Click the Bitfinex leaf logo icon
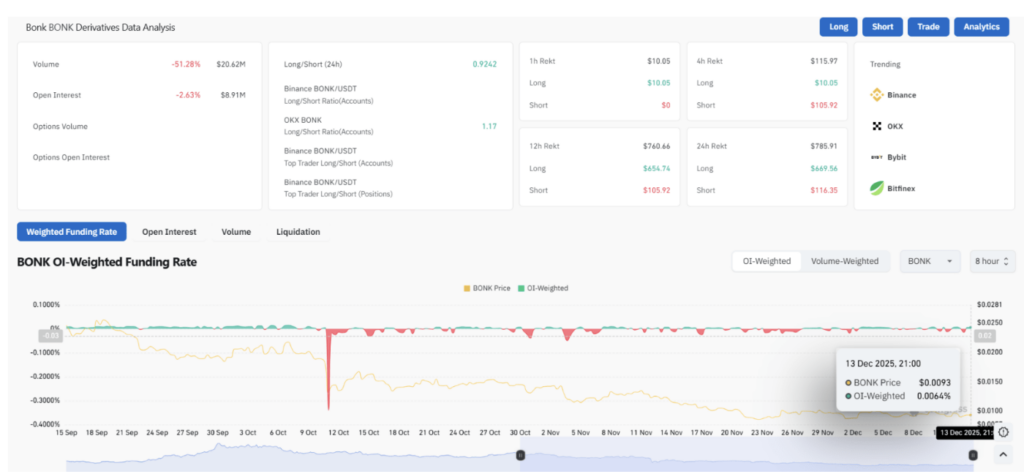This screenshot has height=474, width=1024. tap(876, 188)
